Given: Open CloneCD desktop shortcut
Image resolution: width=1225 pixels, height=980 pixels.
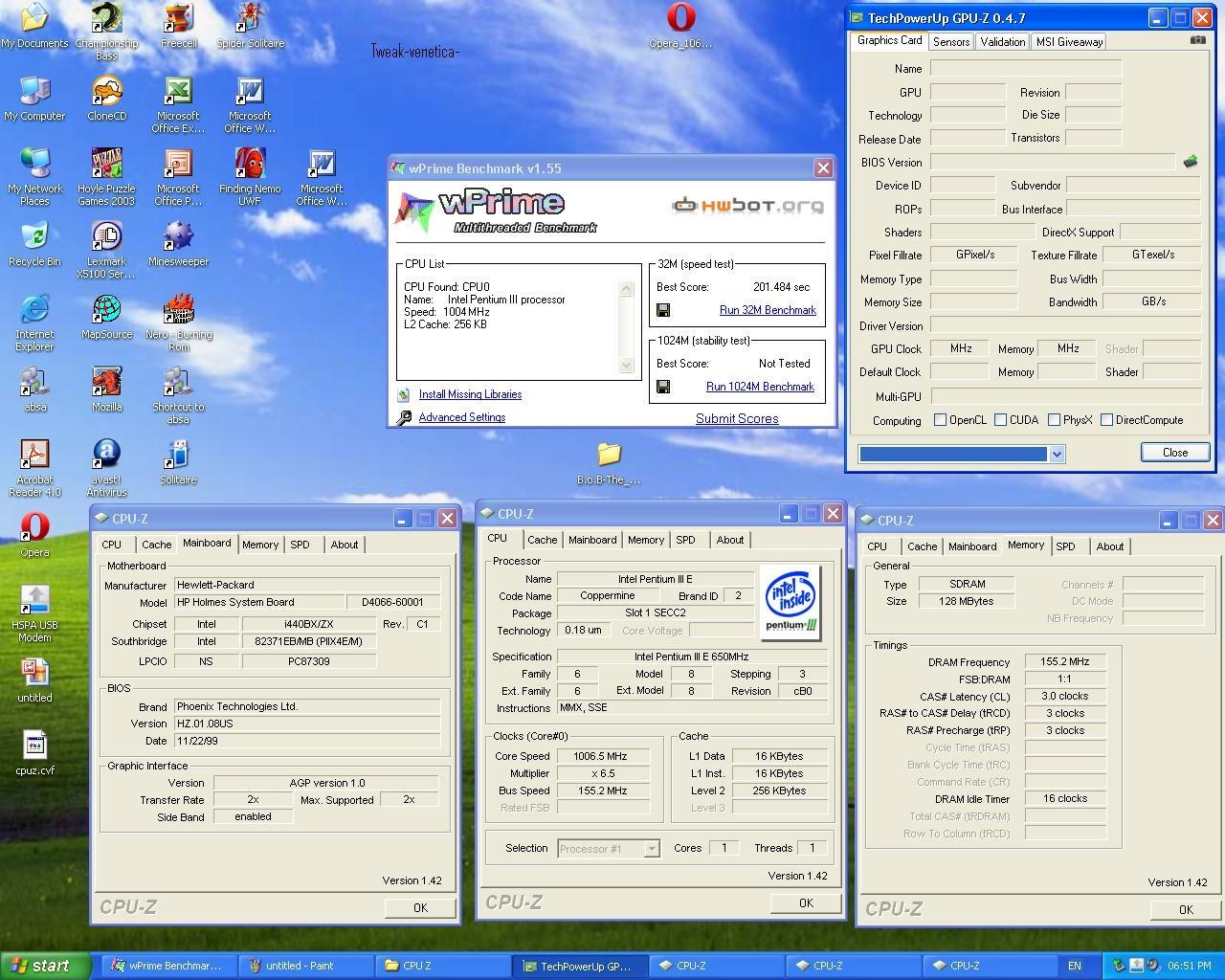Looking at the screenshot, I should click(x=106, y=99).
